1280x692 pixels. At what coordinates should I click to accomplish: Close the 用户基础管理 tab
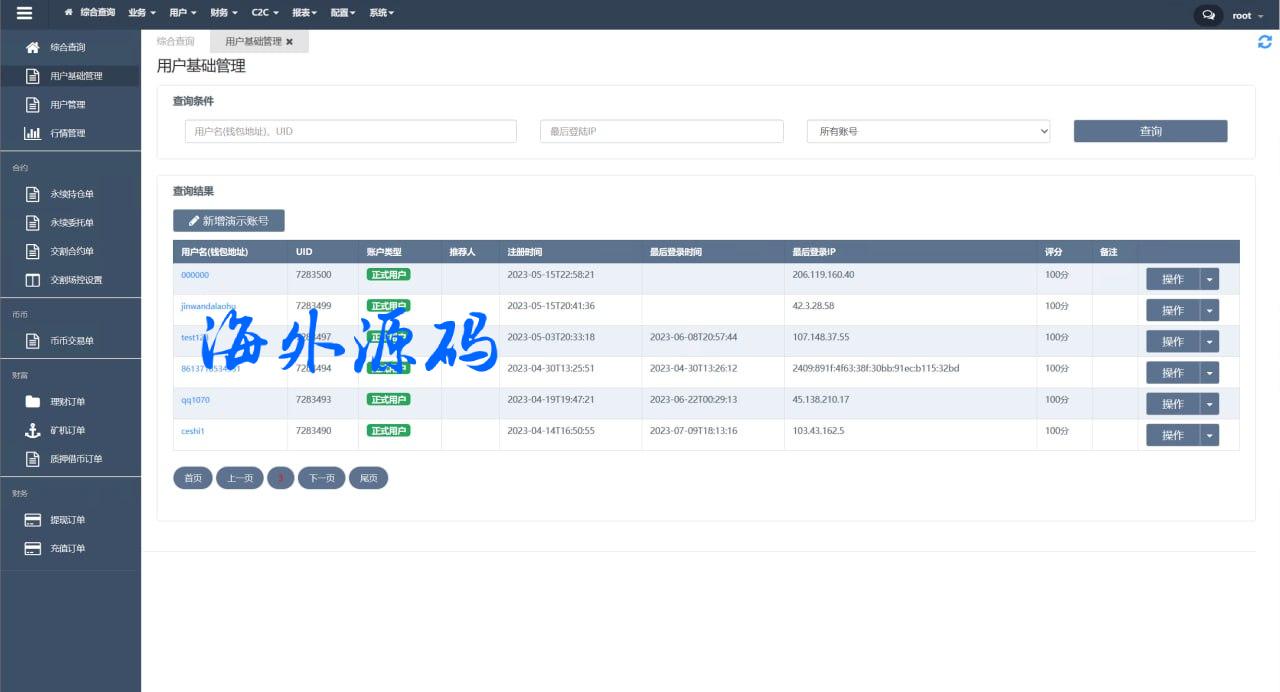click(290, 42)
